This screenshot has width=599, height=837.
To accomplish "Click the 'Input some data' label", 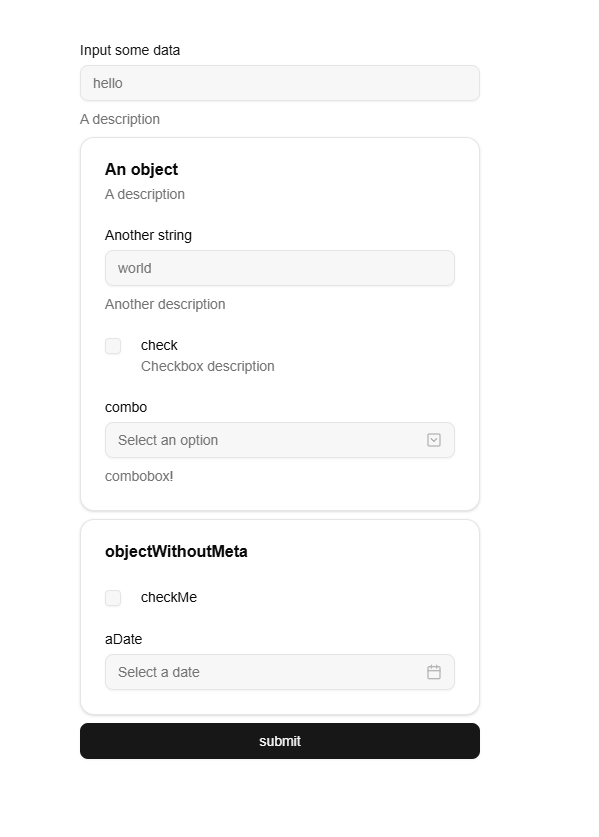I will (130, 50).
